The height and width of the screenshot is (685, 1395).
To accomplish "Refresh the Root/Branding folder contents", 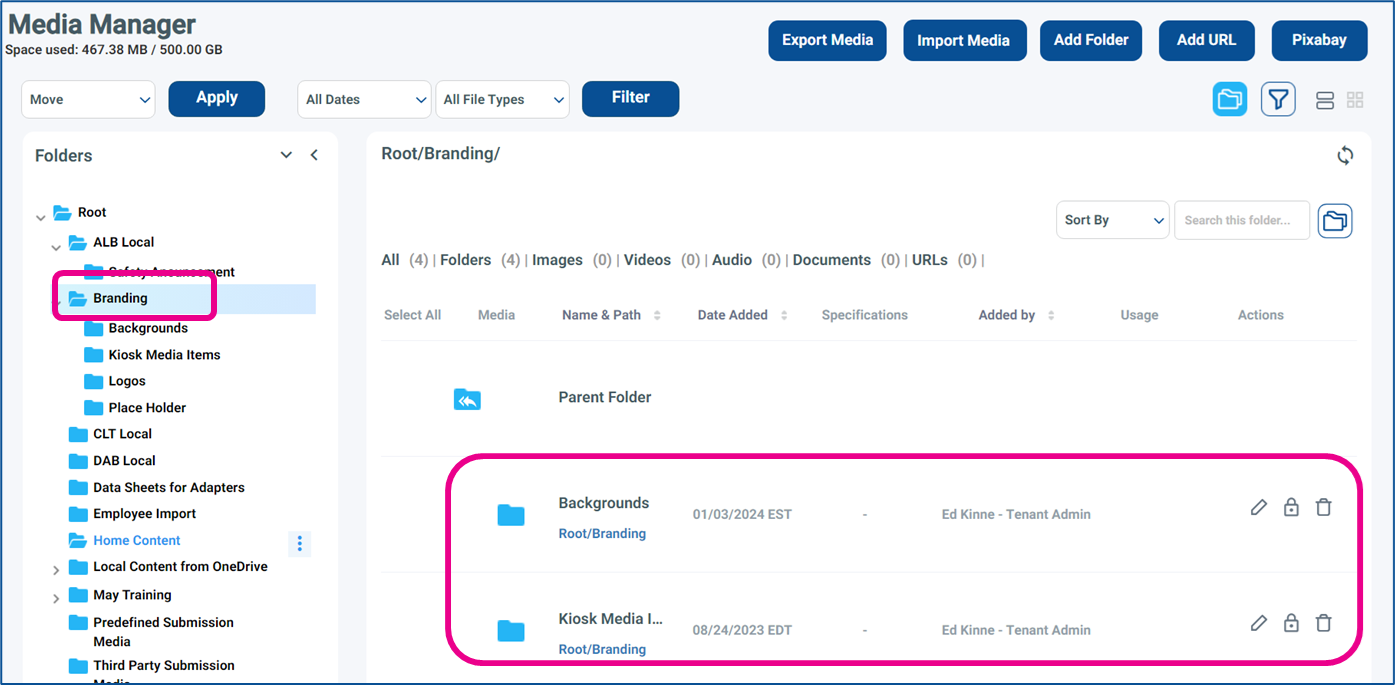I will (1345, 155).
